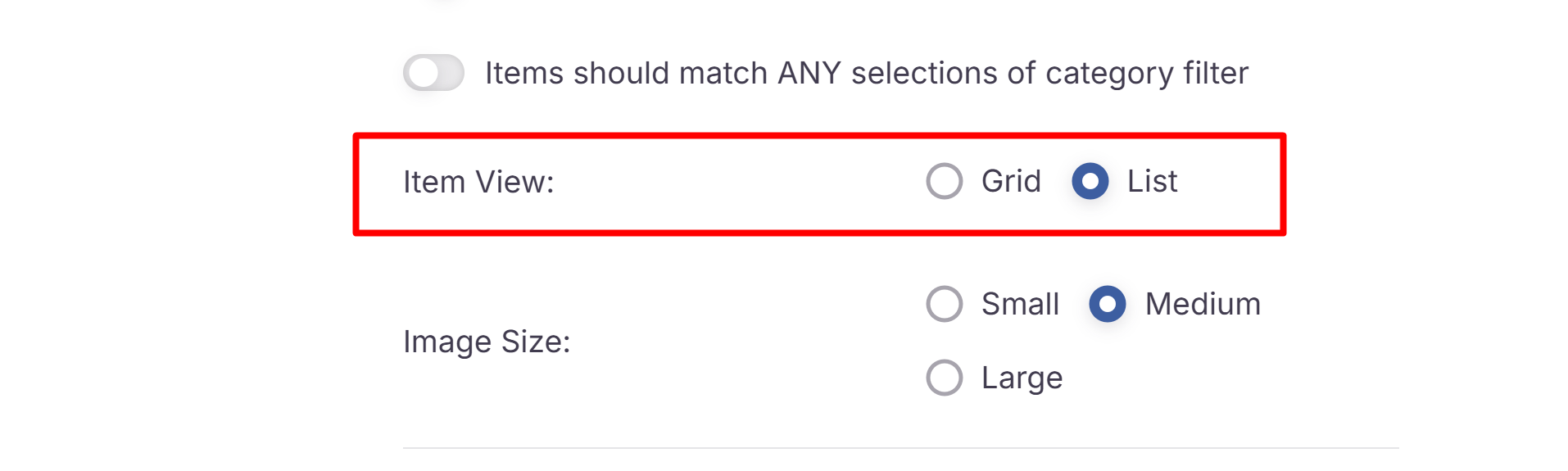Click the 'Image Size:' field label
Image resolution: width=1568 pixels, height=471 pixels.
(x=487, y=342)
